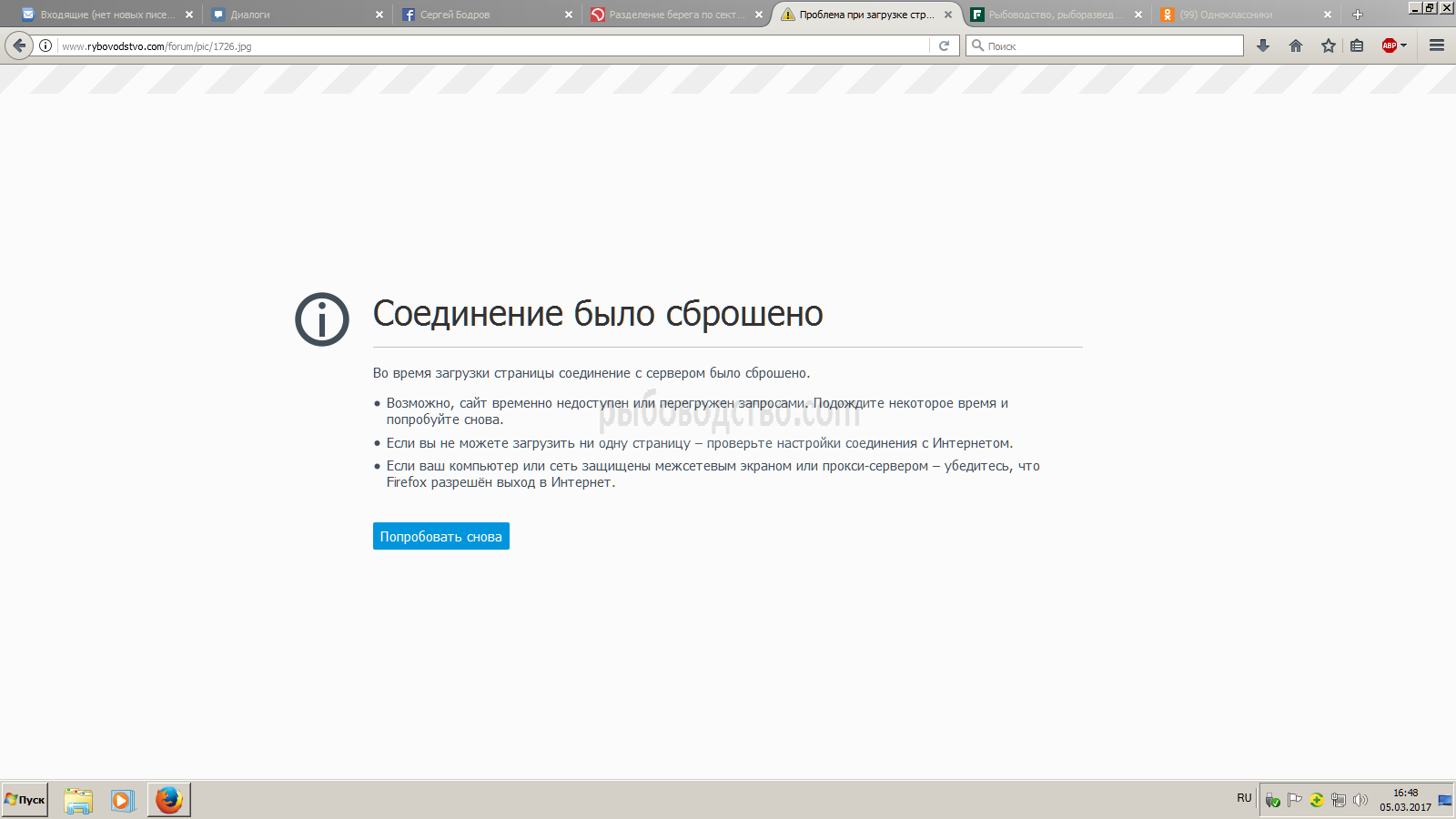1456x819 pixels.
Task: Click the Back navigation arrow button
Action: (19, 45)
